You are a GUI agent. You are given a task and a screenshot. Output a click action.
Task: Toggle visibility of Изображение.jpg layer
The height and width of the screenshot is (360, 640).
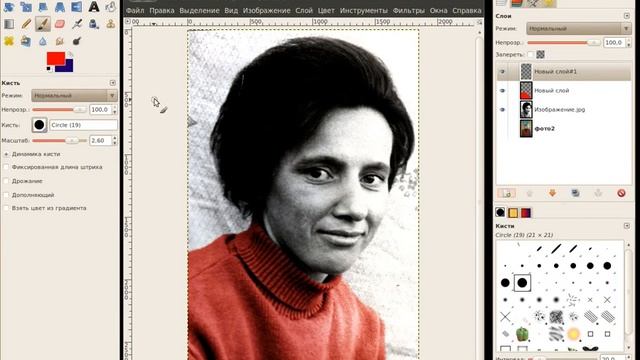[502, 109]
